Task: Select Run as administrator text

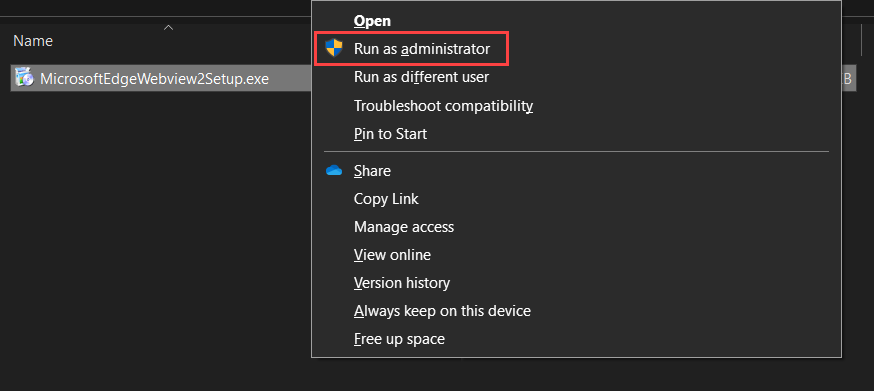Action: tap(422, 49)
